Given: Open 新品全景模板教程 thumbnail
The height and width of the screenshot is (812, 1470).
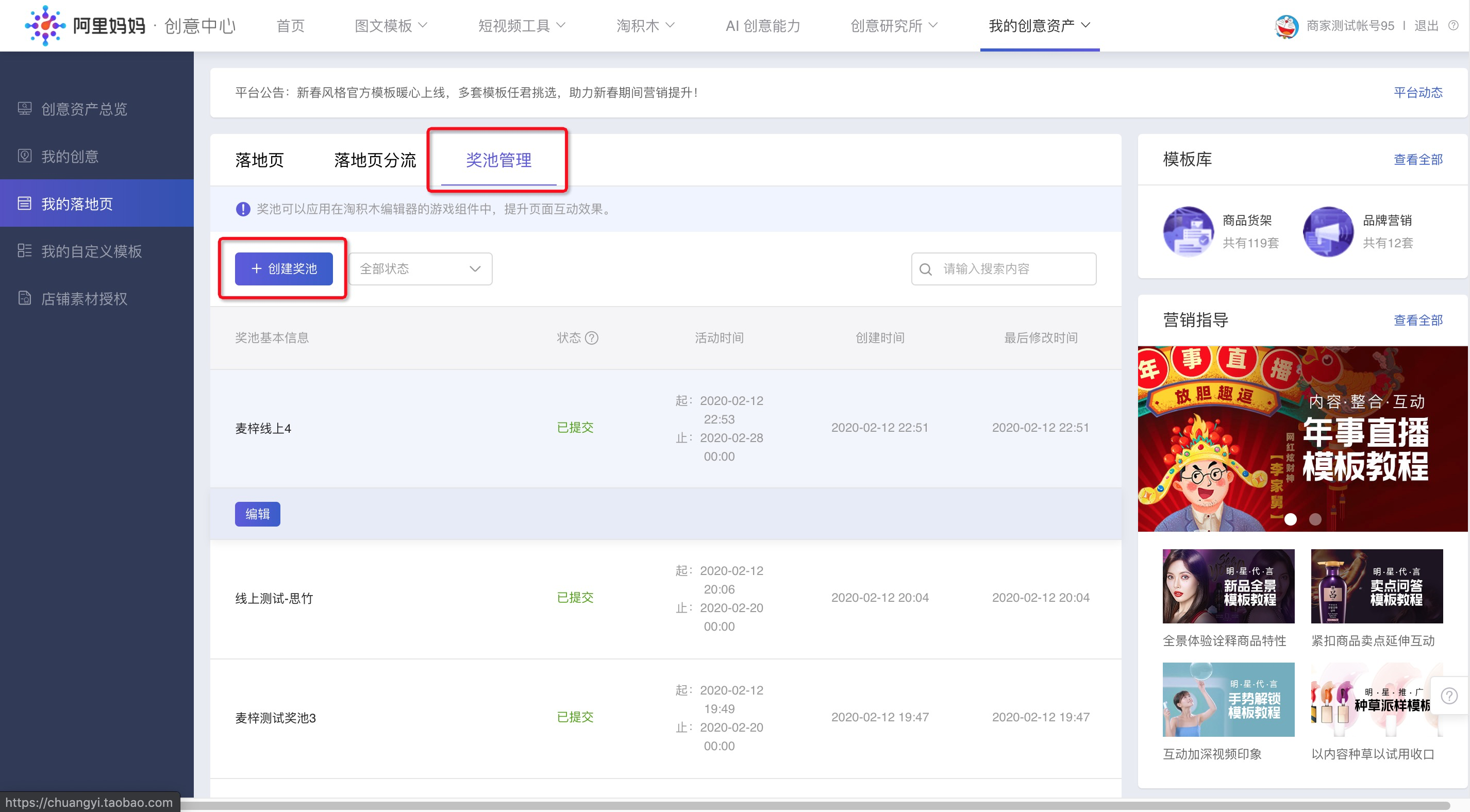Looking at the screenshot, I should pyautogui.click(x=1229, y=586).
